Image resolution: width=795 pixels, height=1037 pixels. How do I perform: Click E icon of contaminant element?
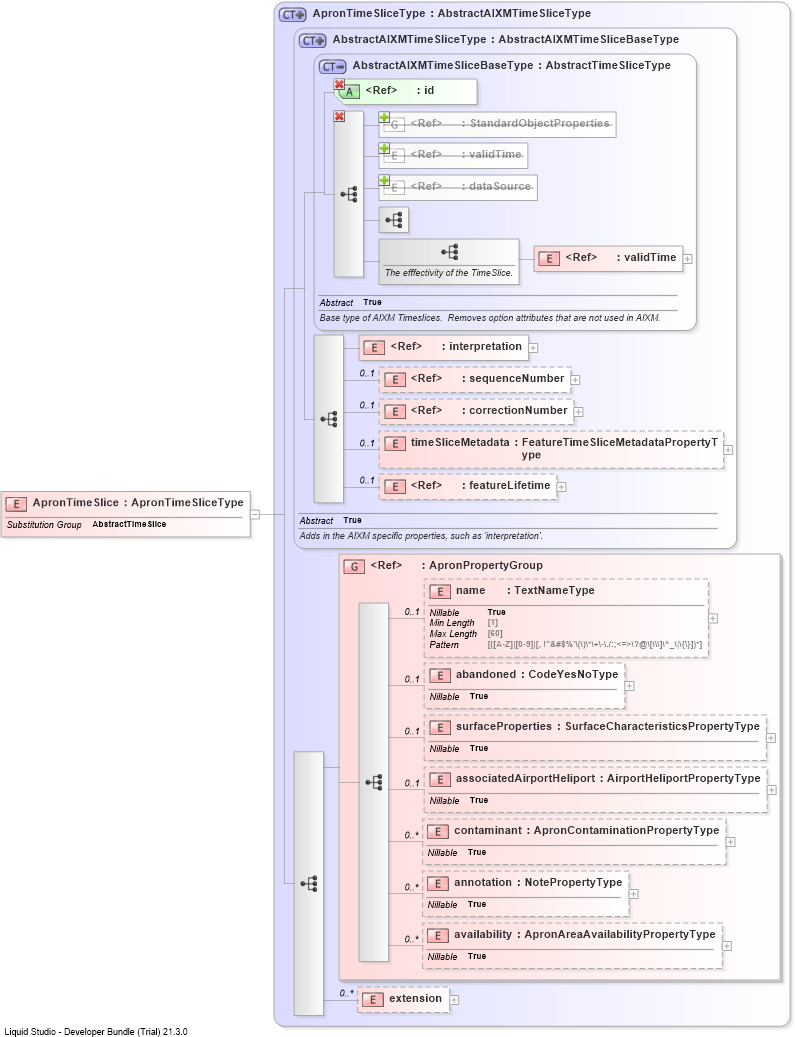pyautogui.click(x=438, y=832)
